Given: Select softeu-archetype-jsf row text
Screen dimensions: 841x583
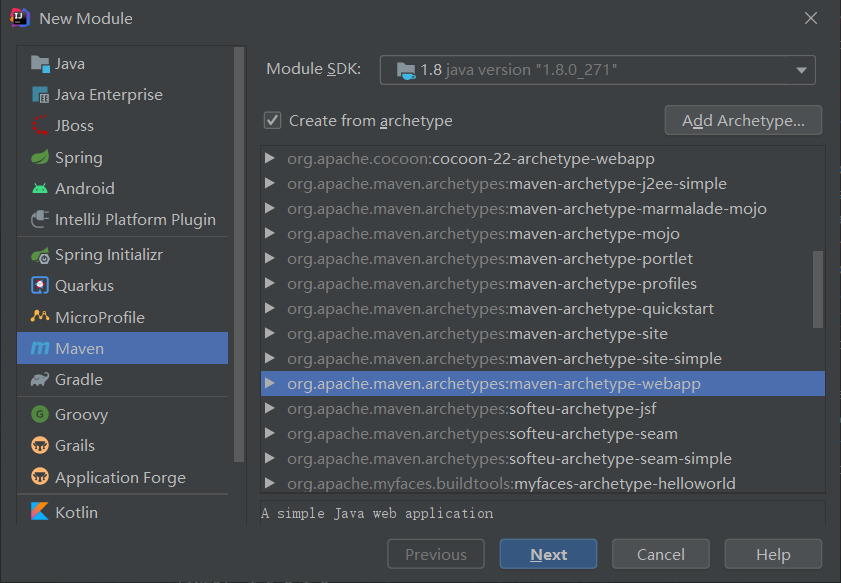Looking at the screenshot, I should (471, 409).
